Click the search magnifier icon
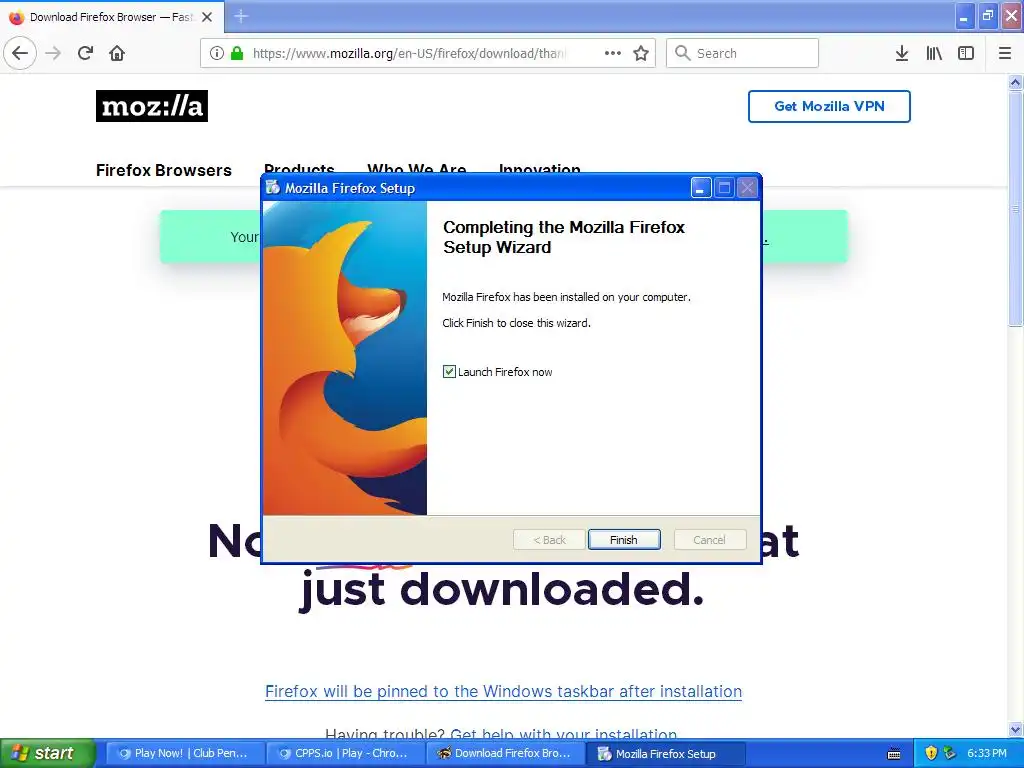Screen dimensions: 1024x768 (x=682, y=53)
